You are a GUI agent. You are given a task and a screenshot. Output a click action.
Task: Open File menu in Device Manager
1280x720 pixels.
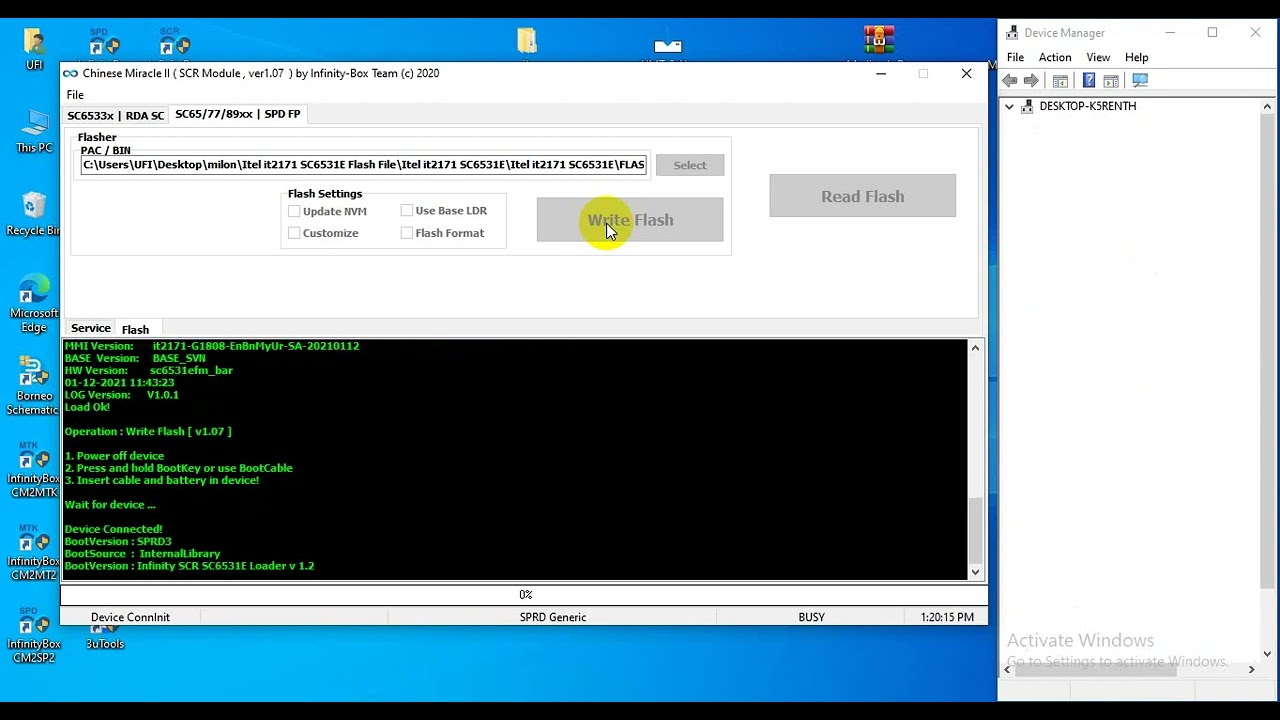pos(1015,57)
